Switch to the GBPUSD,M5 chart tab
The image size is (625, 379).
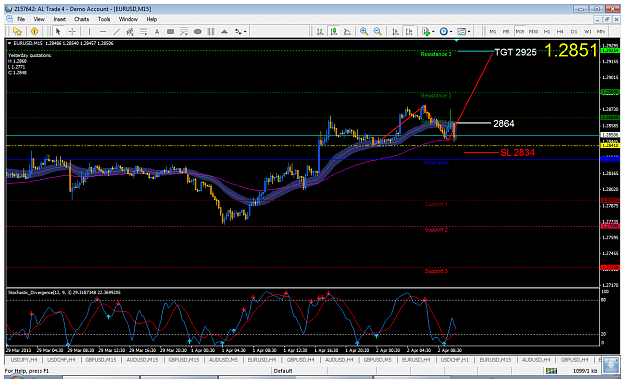click(377, 359)
